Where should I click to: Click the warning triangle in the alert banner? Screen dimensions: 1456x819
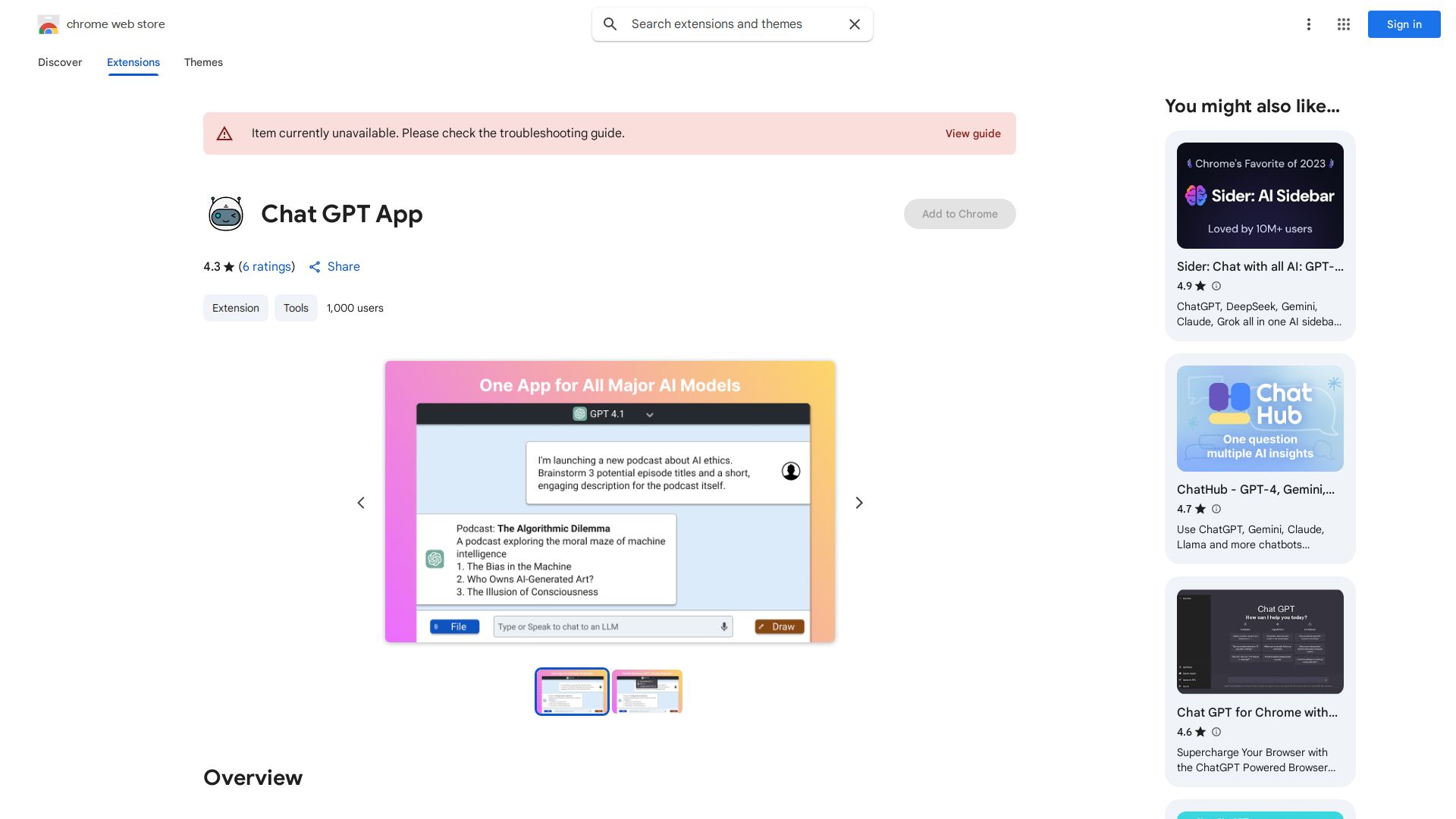pyautogui.click(x=224, y=133)
